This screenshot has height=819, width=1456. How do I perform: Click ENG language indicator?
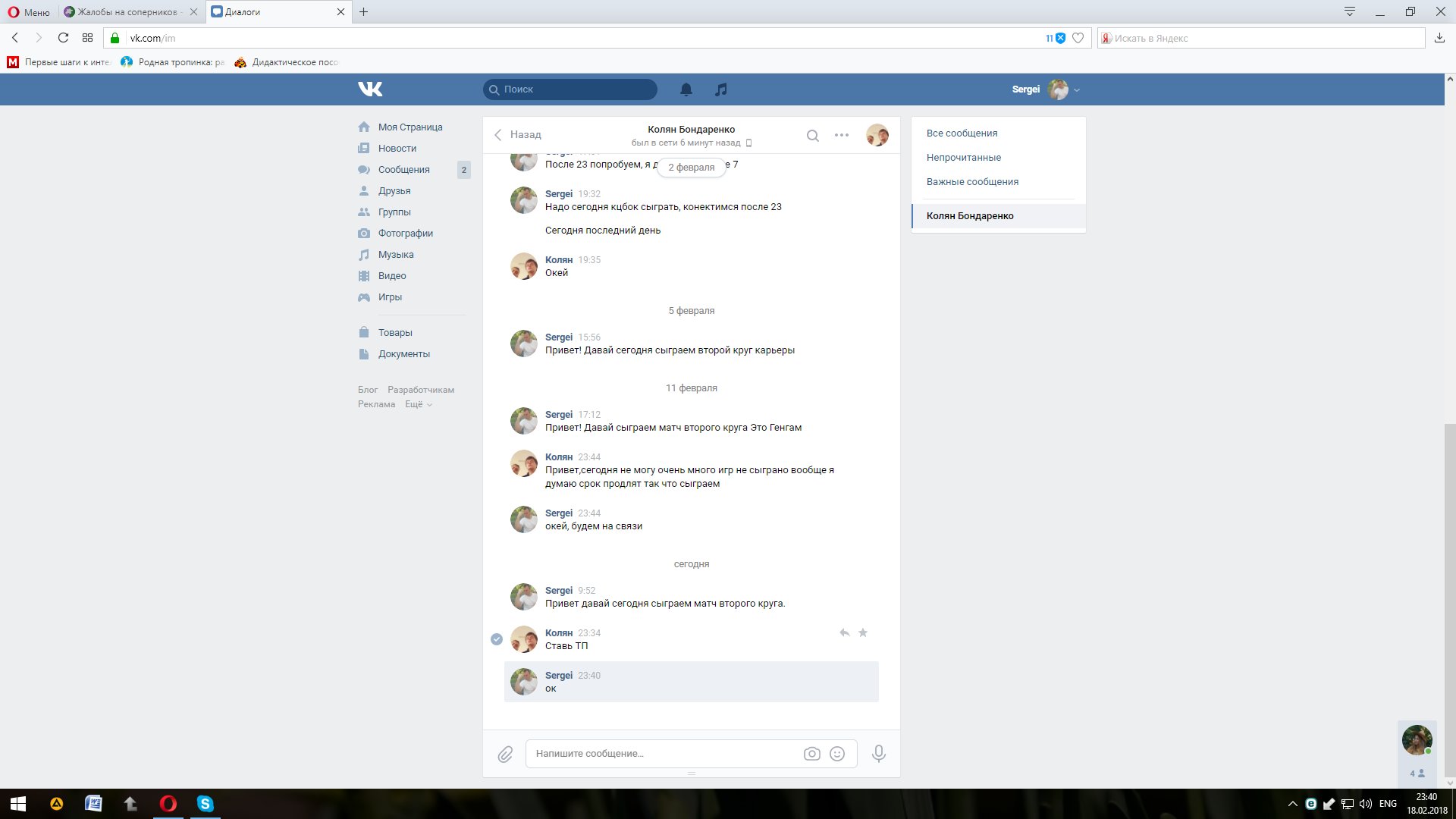[1388, 804]
